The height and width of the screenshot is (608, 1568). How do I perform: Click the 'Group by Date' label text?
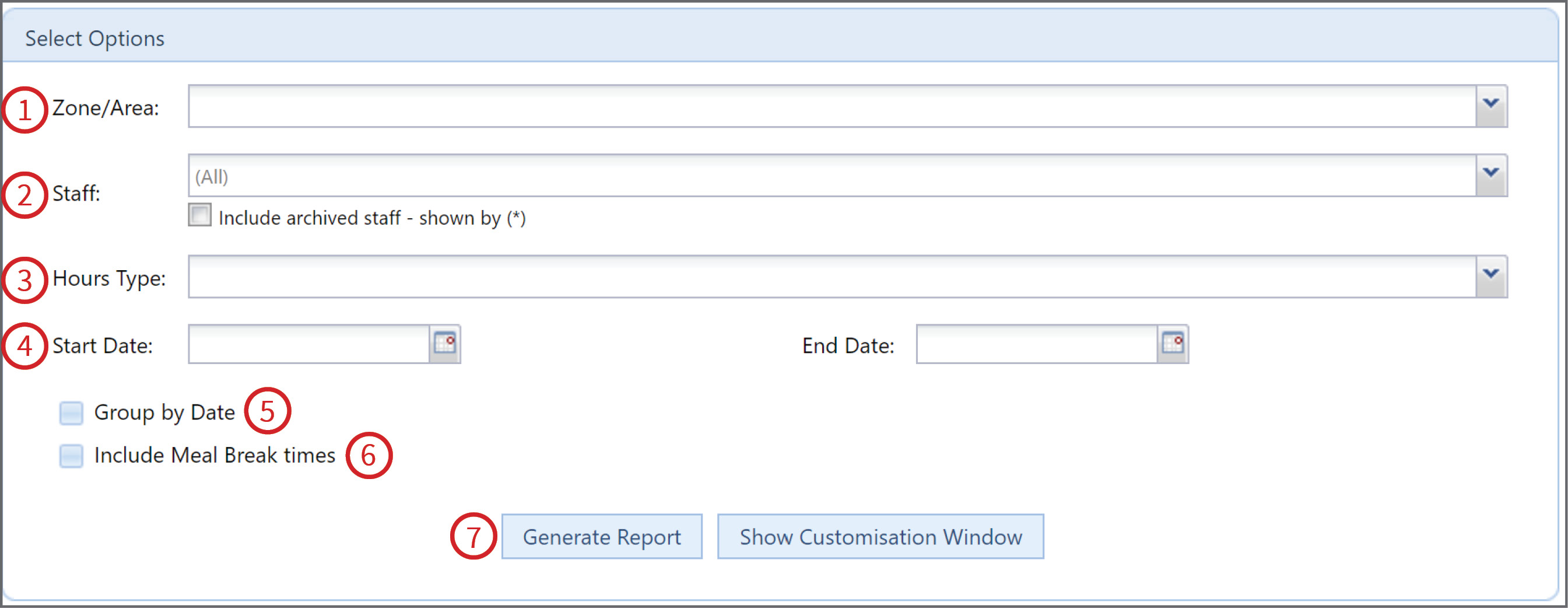(x=164, y=413)
